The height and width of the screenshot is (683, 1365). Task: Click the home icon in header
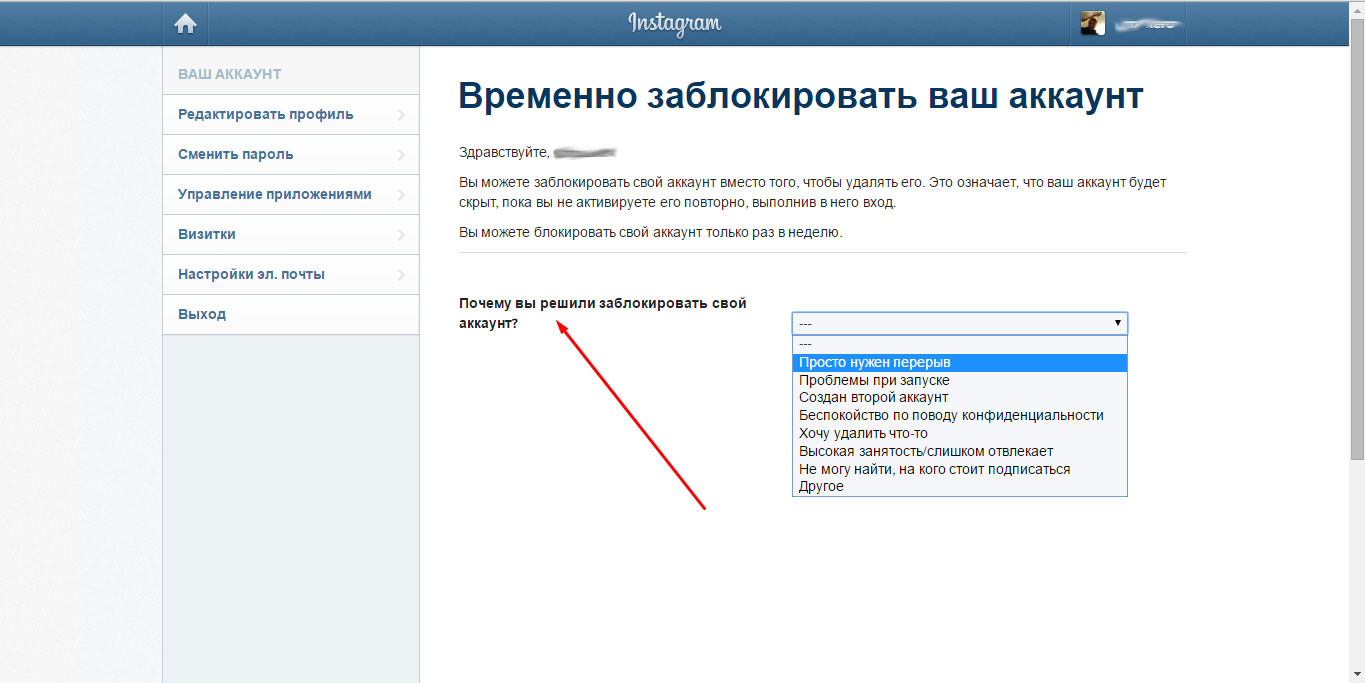186,24
